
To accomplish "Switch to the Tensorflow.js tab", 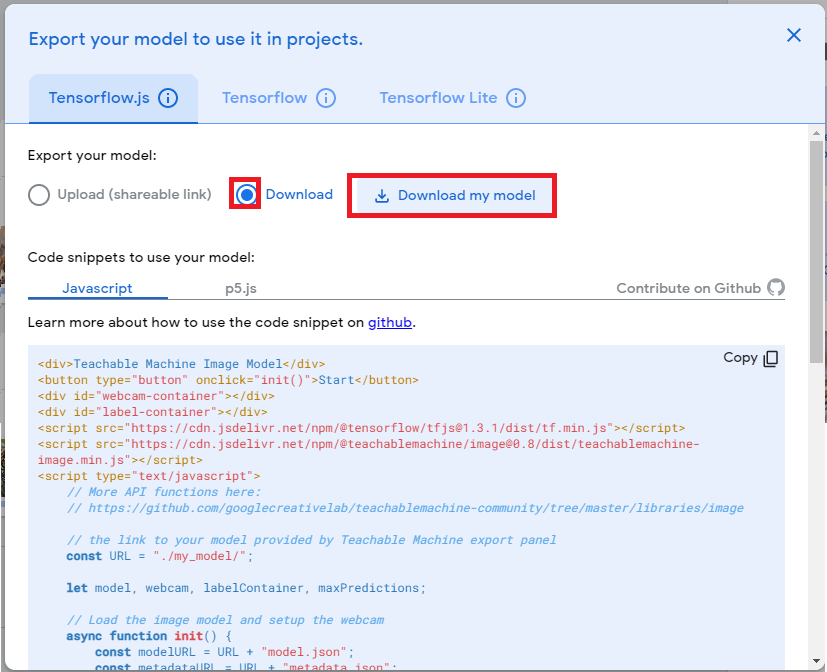I will 113,98.
